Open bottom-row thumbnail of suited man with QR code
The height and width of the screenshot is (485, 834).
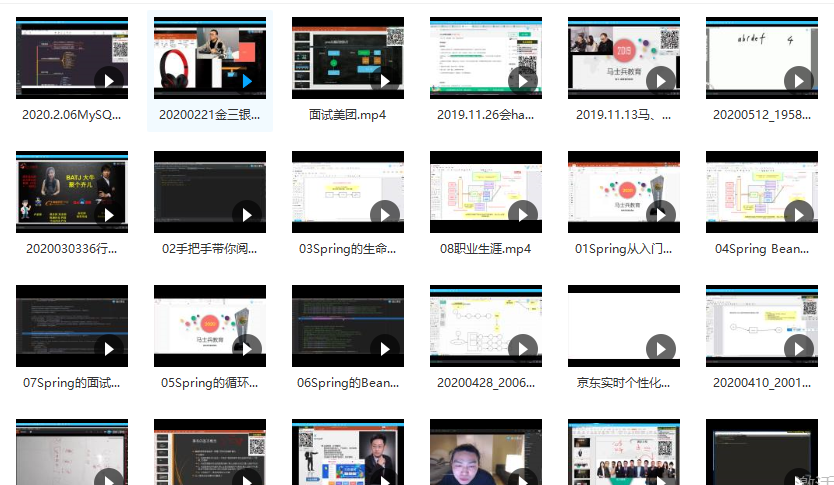point(347,452)
